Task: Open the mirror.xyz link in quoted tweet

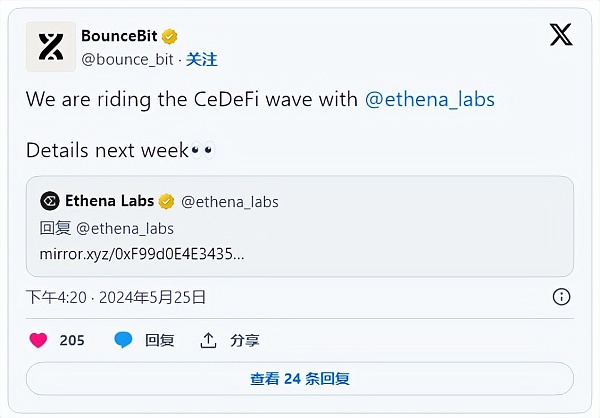Action: [142, 253]
